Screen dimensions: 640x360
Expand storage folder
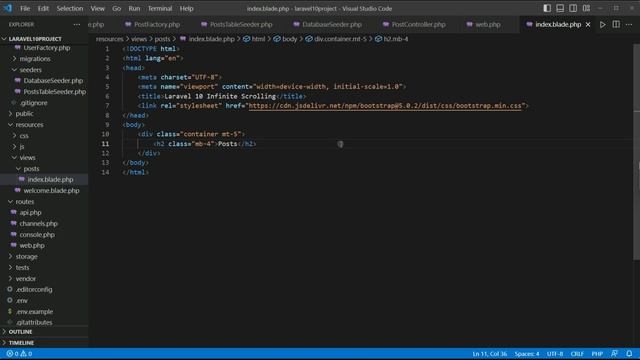(27, 256)
